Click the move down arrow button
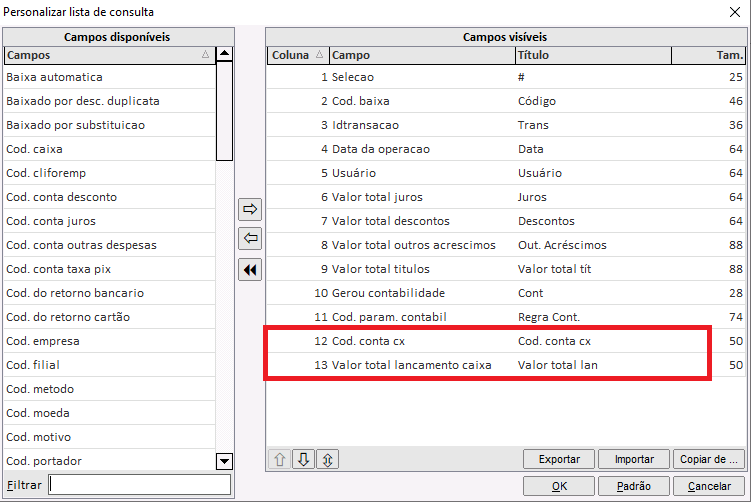This screenshot has height=504, width=751. (304, 459)
